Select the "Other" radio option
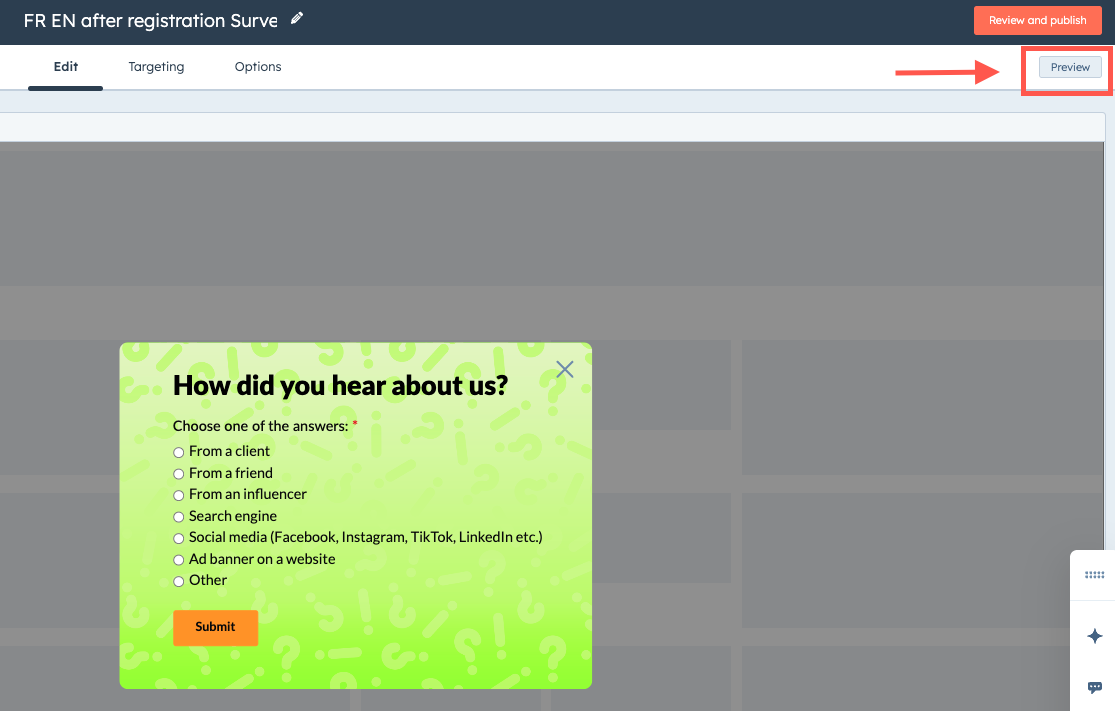The width and height of the screenshot is (1115, 711). 178,582
